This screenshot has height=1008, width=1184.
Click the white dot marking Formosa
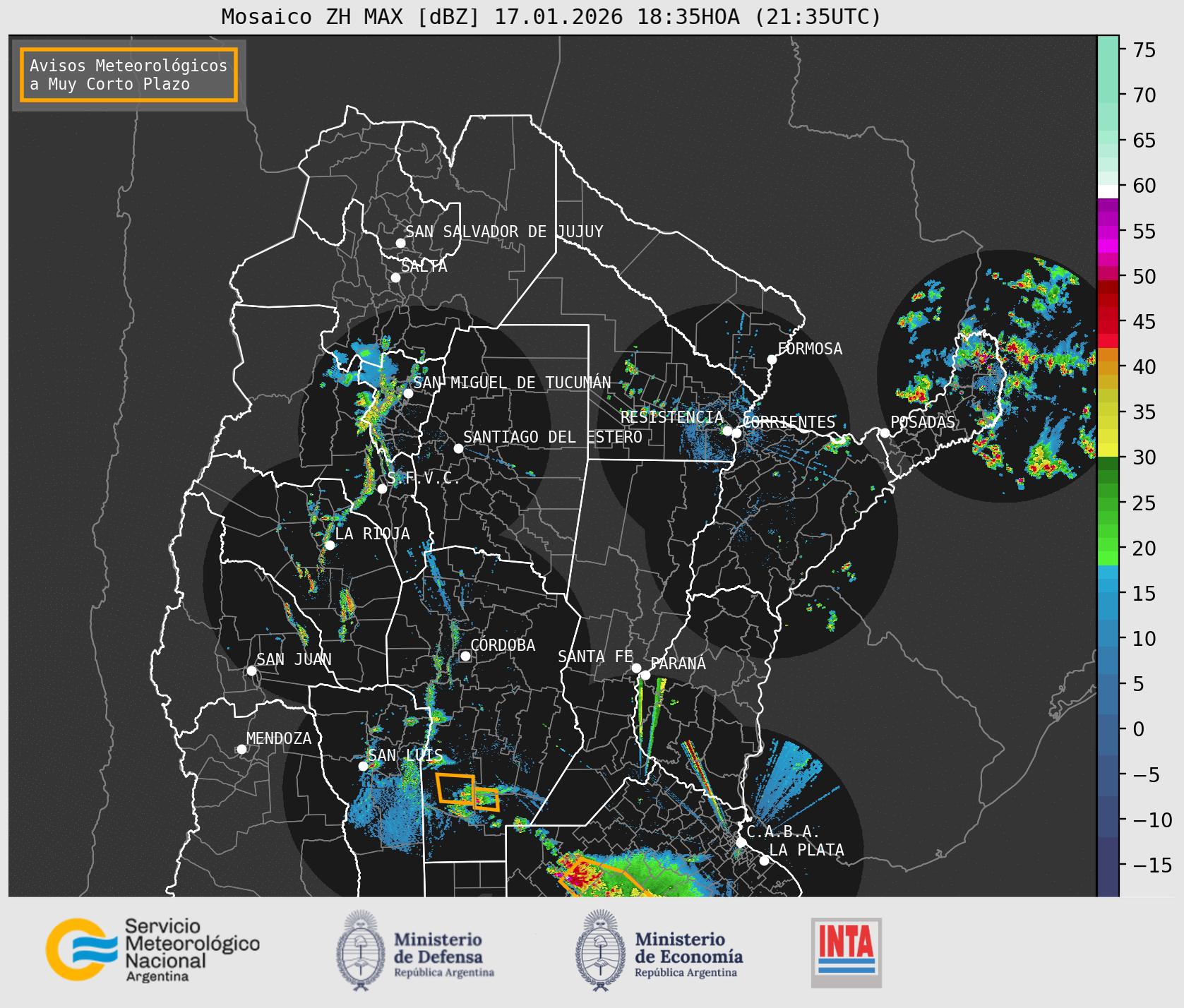click(772, 360)
